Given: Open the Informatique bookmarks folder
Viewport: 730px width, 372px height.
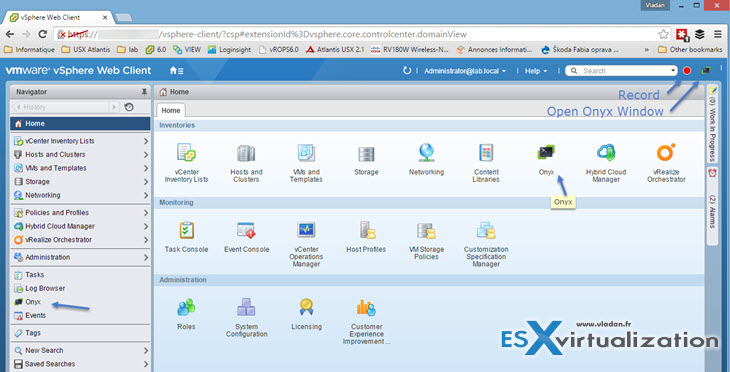Looking at the screenshot, I should click(x=29, y=49).
